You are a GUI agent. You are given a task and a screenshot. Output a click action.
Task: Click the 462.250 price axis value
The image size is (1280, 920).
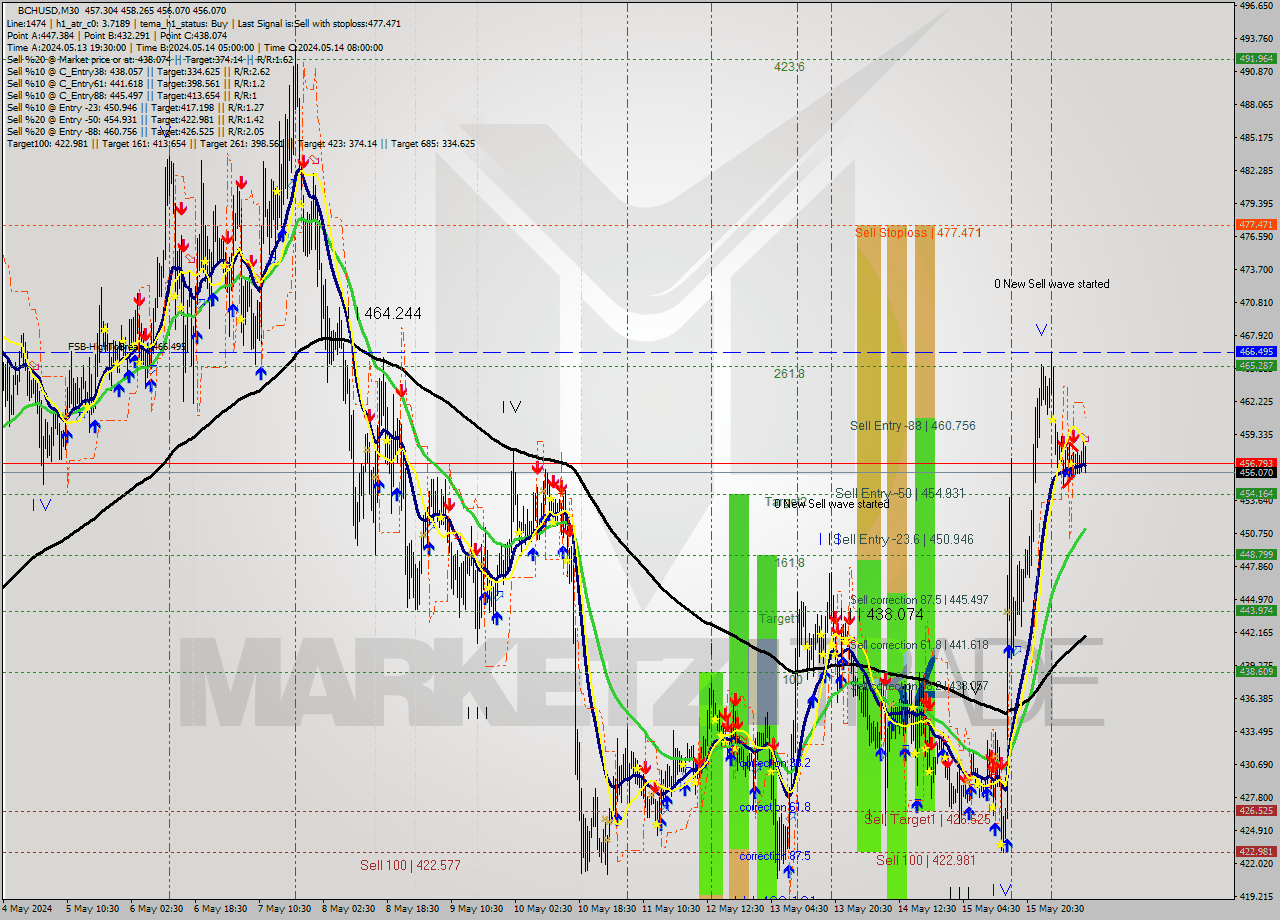point(1256,402)
